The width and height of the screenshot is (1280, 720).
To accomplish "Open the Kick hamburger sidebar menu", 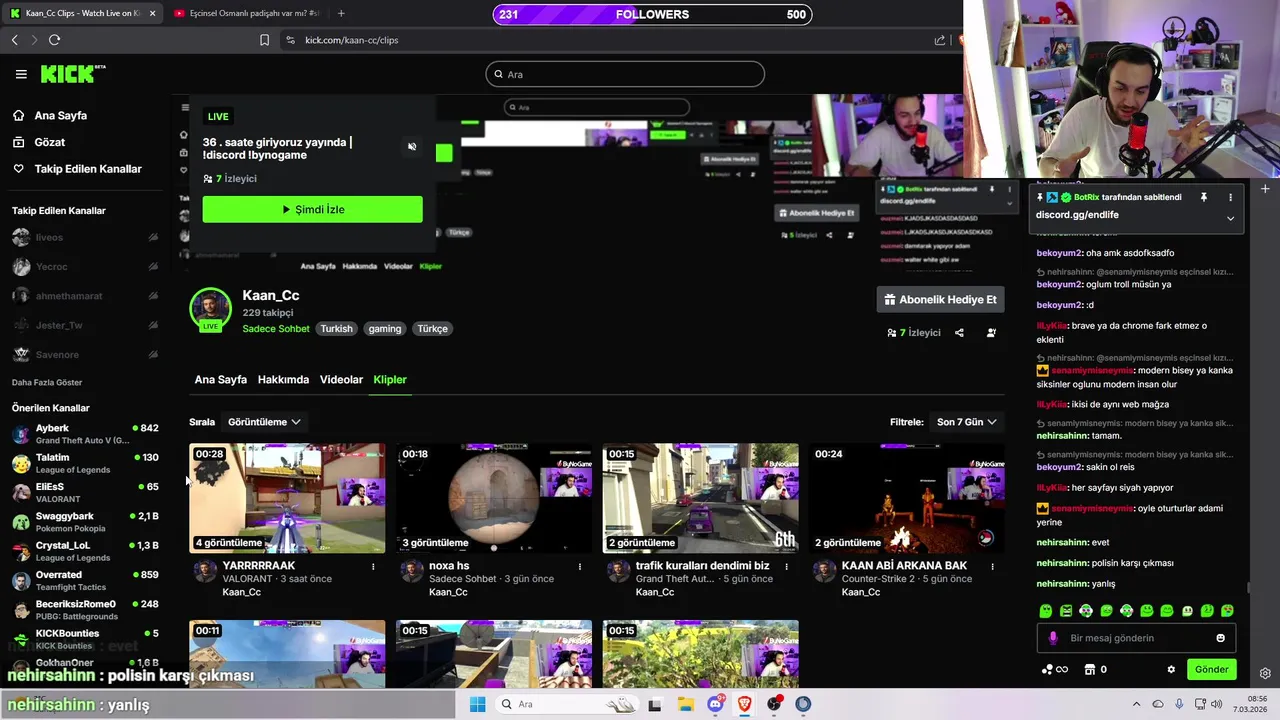I will (x=21, y=74).
